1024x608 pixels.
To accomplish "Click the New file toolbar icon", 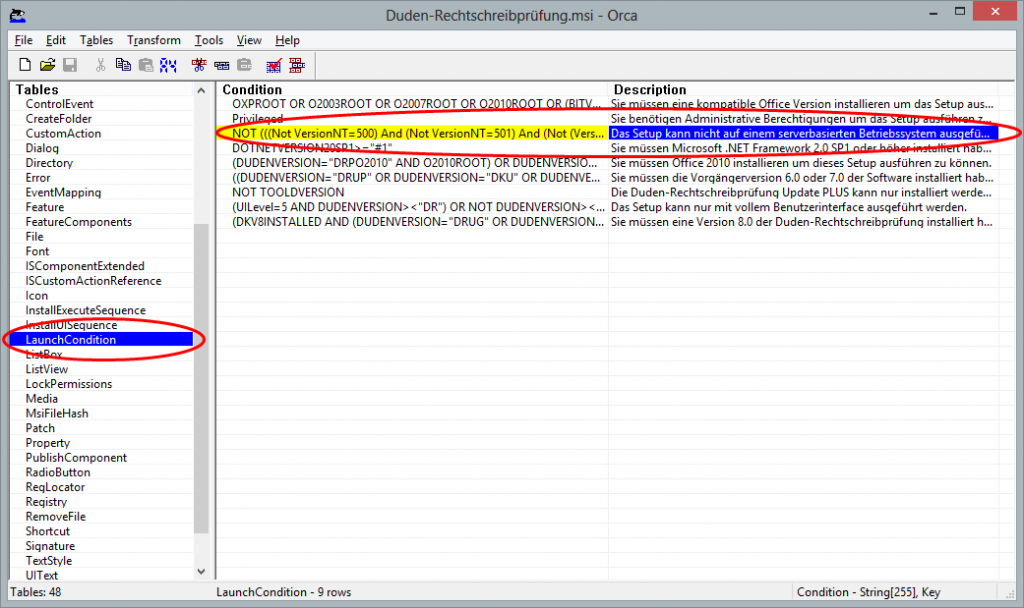I will pyautogui.click(x=25, y=65).
